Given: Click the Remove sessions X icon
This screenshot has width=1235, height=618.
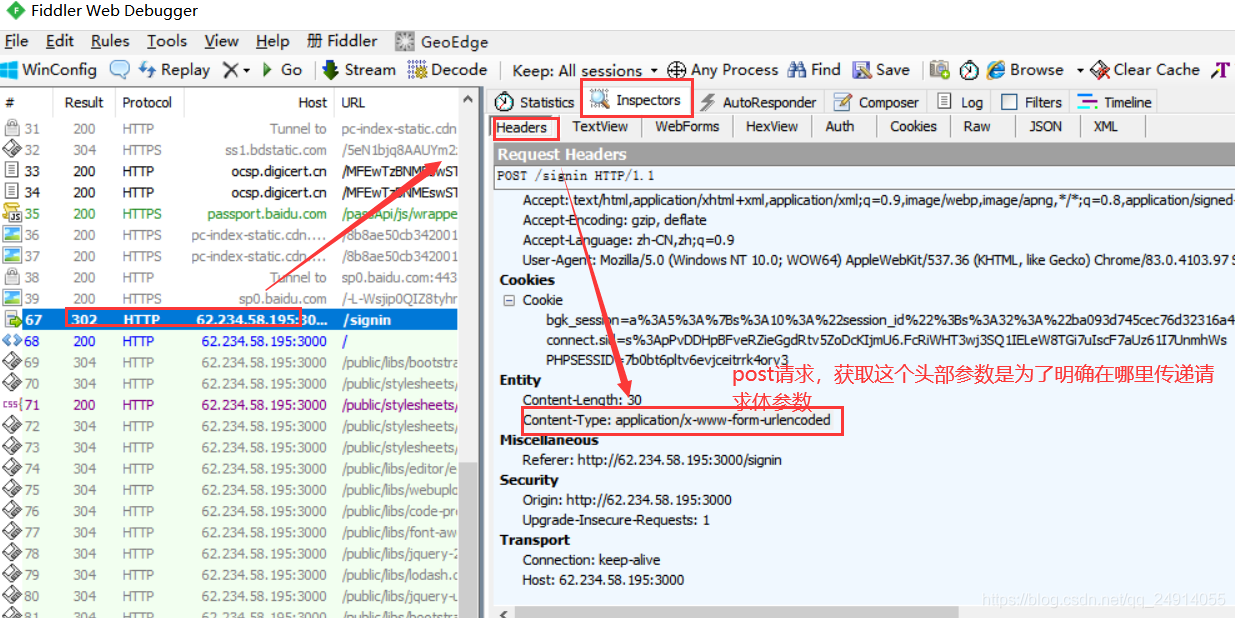Looking at the screenshot, I should [x=230, y=70].
